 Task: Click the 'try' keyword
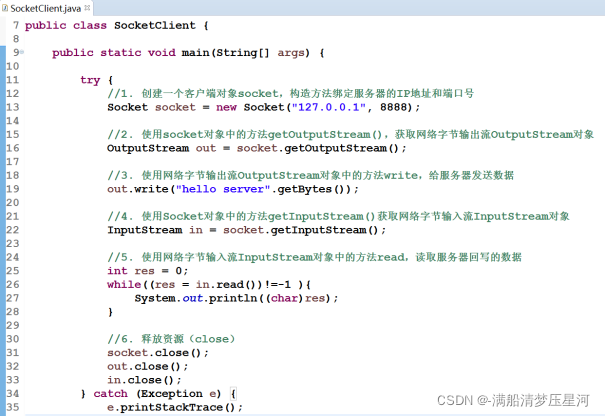point(90,80)
